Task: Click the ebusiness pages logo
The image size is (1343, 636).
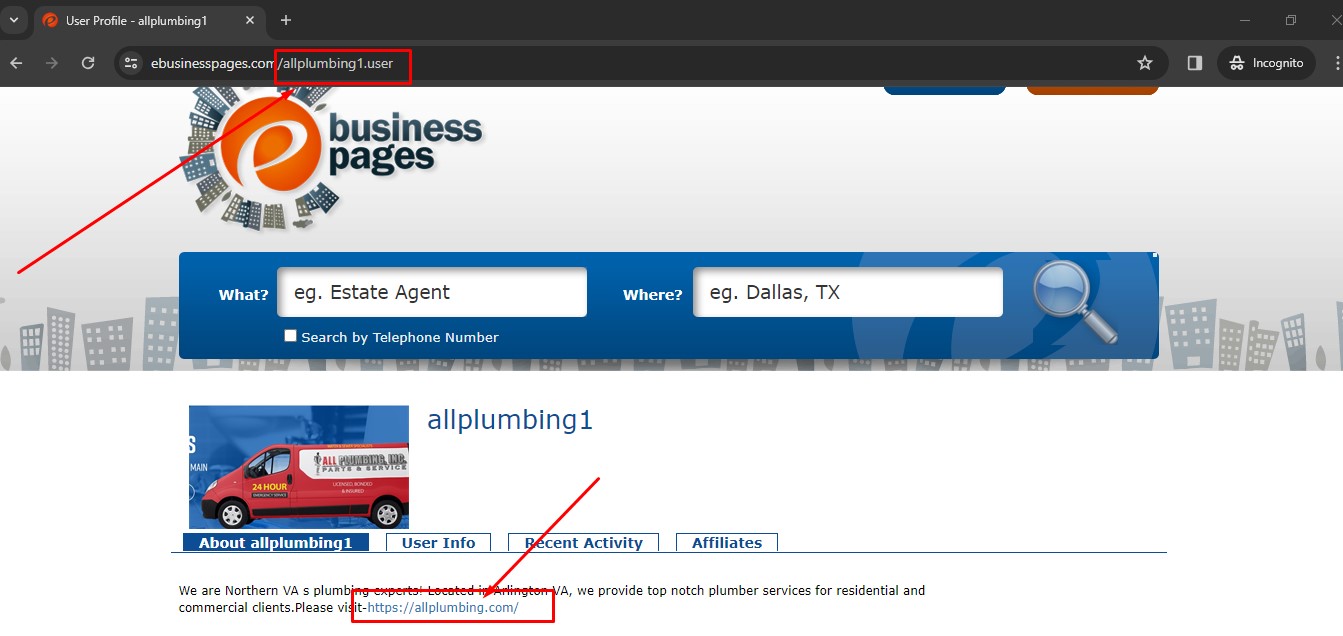Action: tap(331, 158)
